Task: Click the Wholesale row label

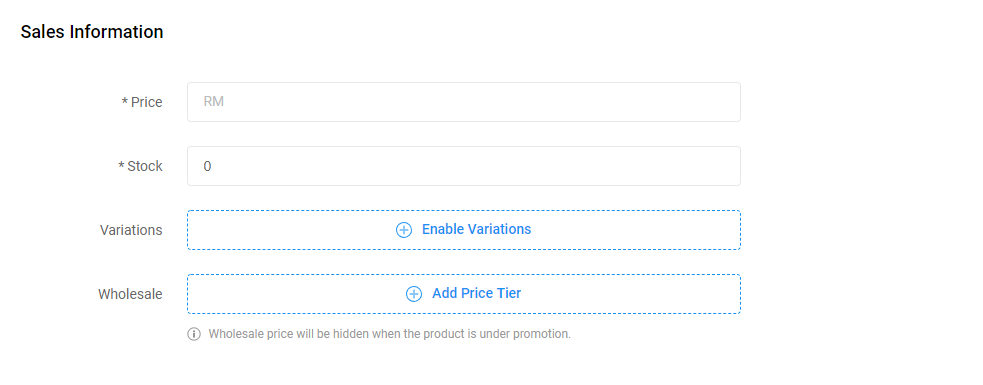Action: tap(130, 294)
